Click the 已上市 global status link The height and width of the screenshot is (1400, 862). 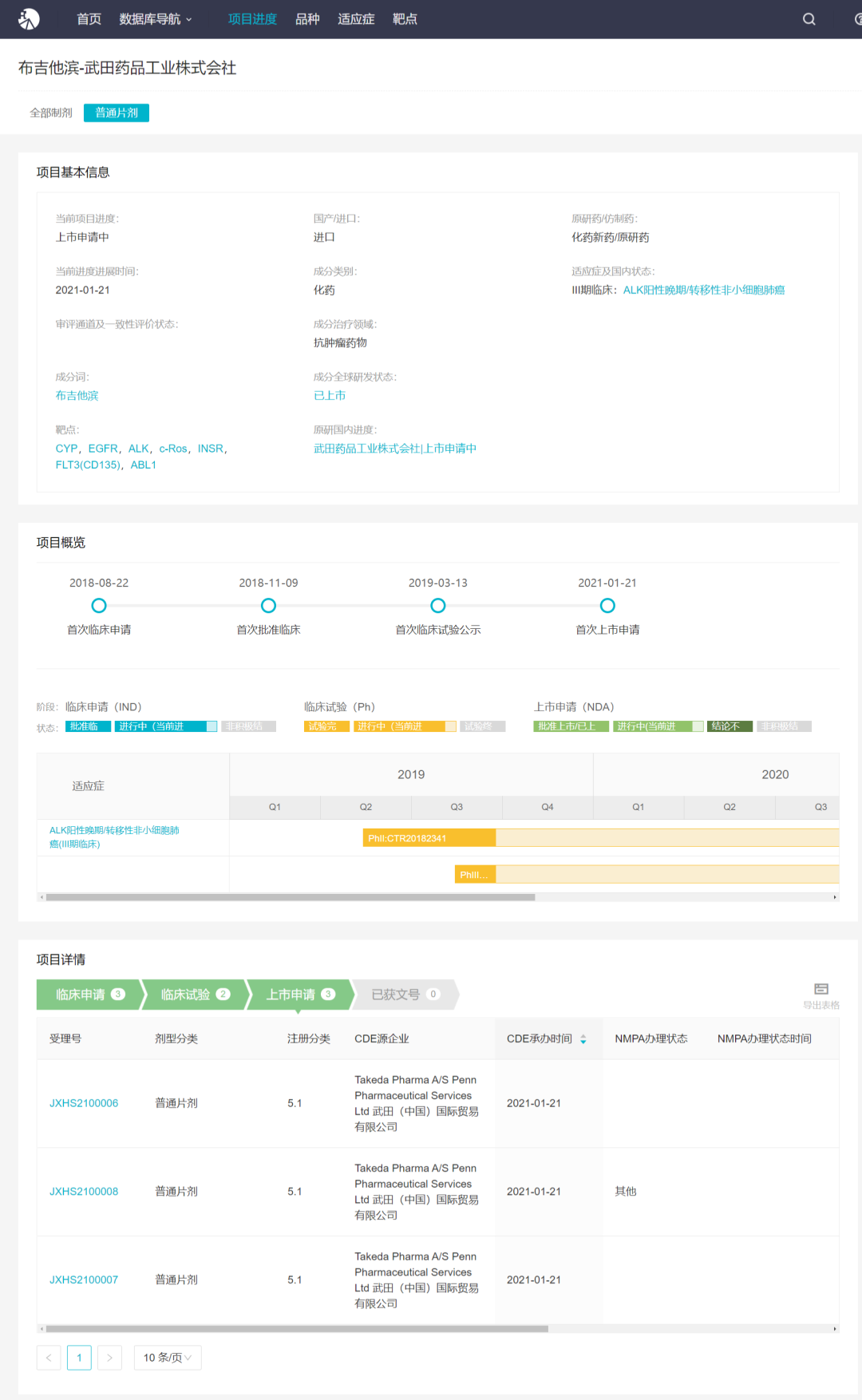[x=330, y=396]
